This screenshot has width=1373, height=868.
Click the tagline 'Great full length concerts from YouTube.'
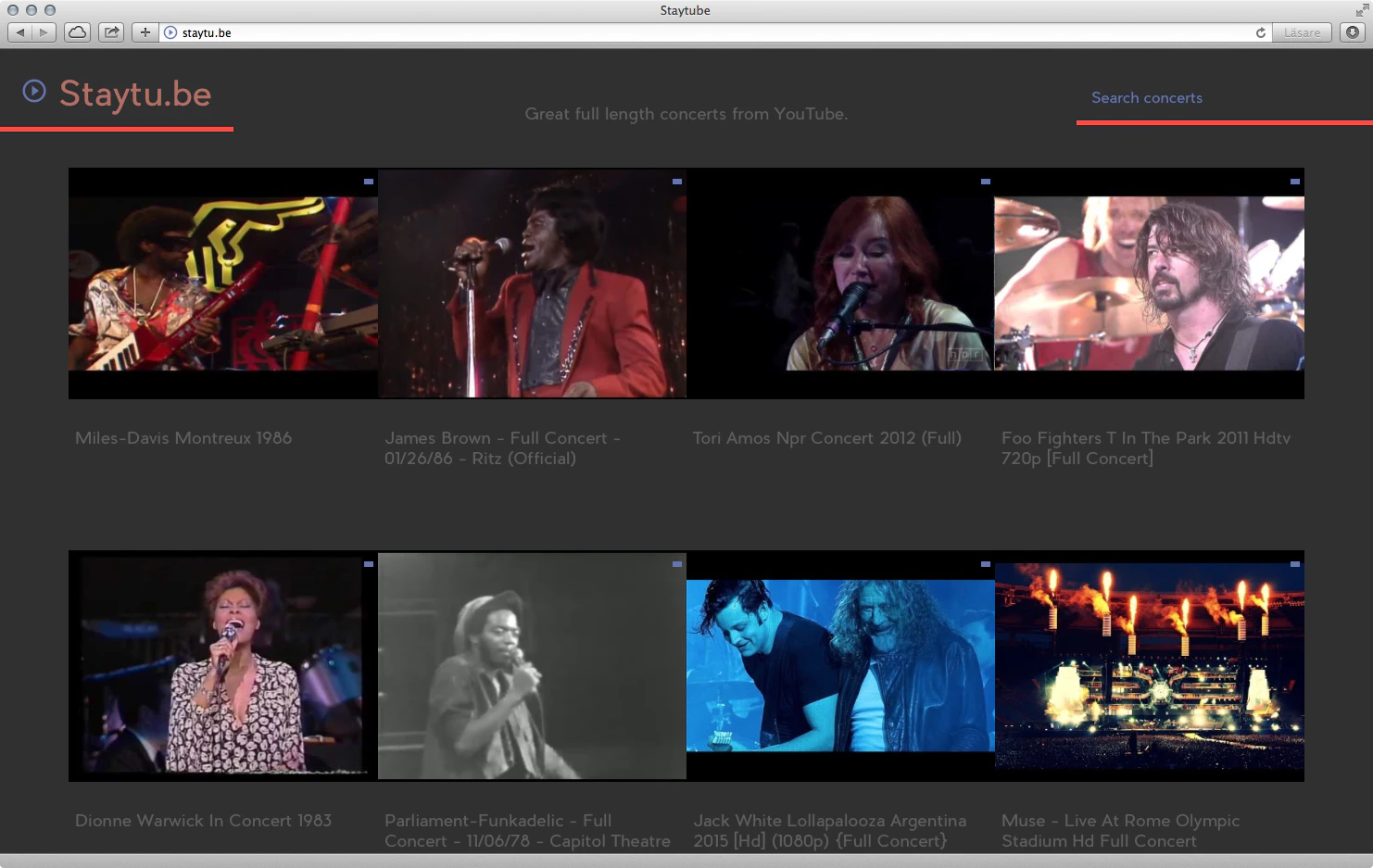[686, 114]
